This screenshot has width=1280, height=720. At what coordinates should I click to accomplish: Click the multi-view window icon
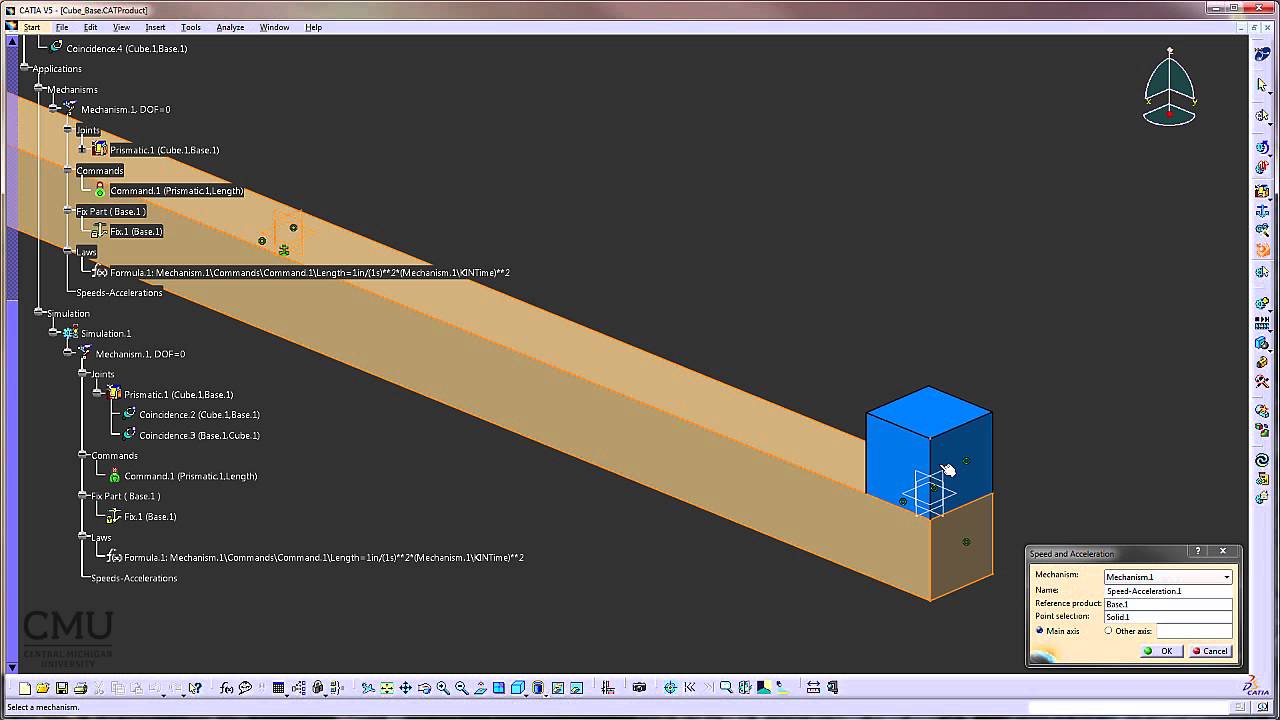point(499,688)
